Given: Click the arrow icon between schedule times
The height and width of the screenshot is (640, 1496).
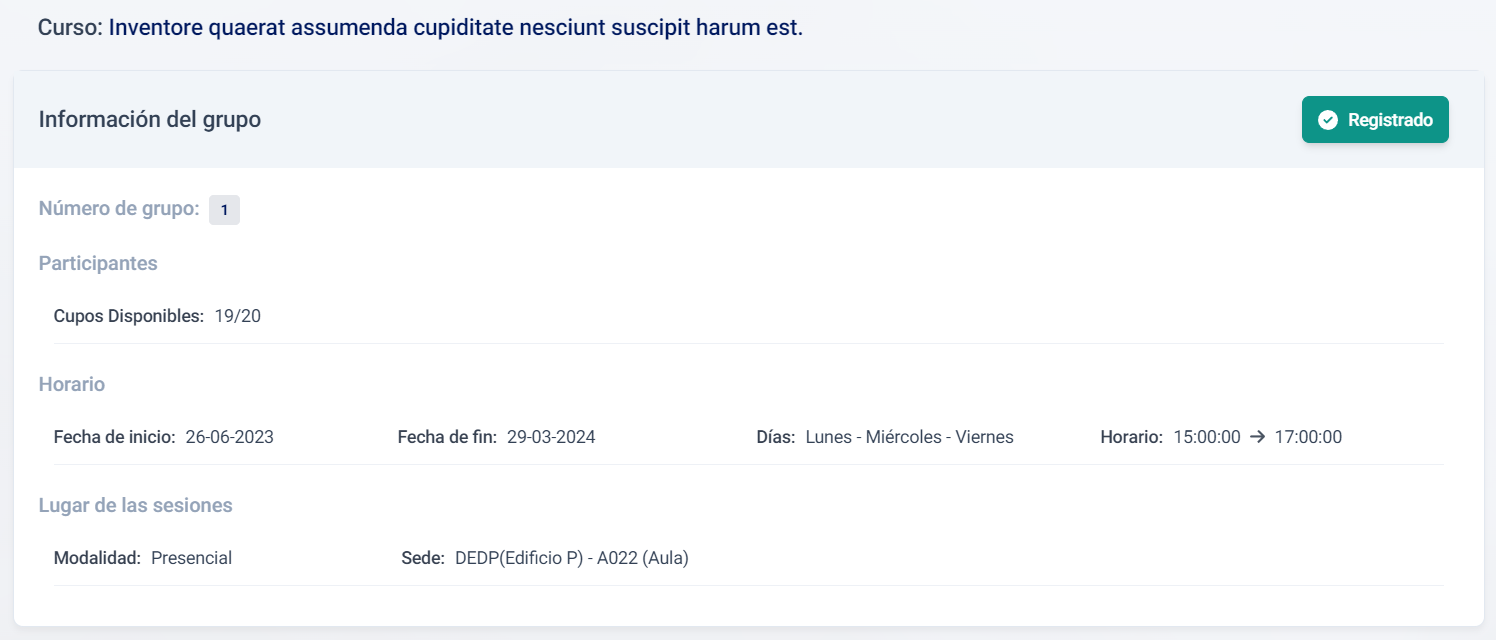Looking at the screenshot, I should coord(1258,437).
